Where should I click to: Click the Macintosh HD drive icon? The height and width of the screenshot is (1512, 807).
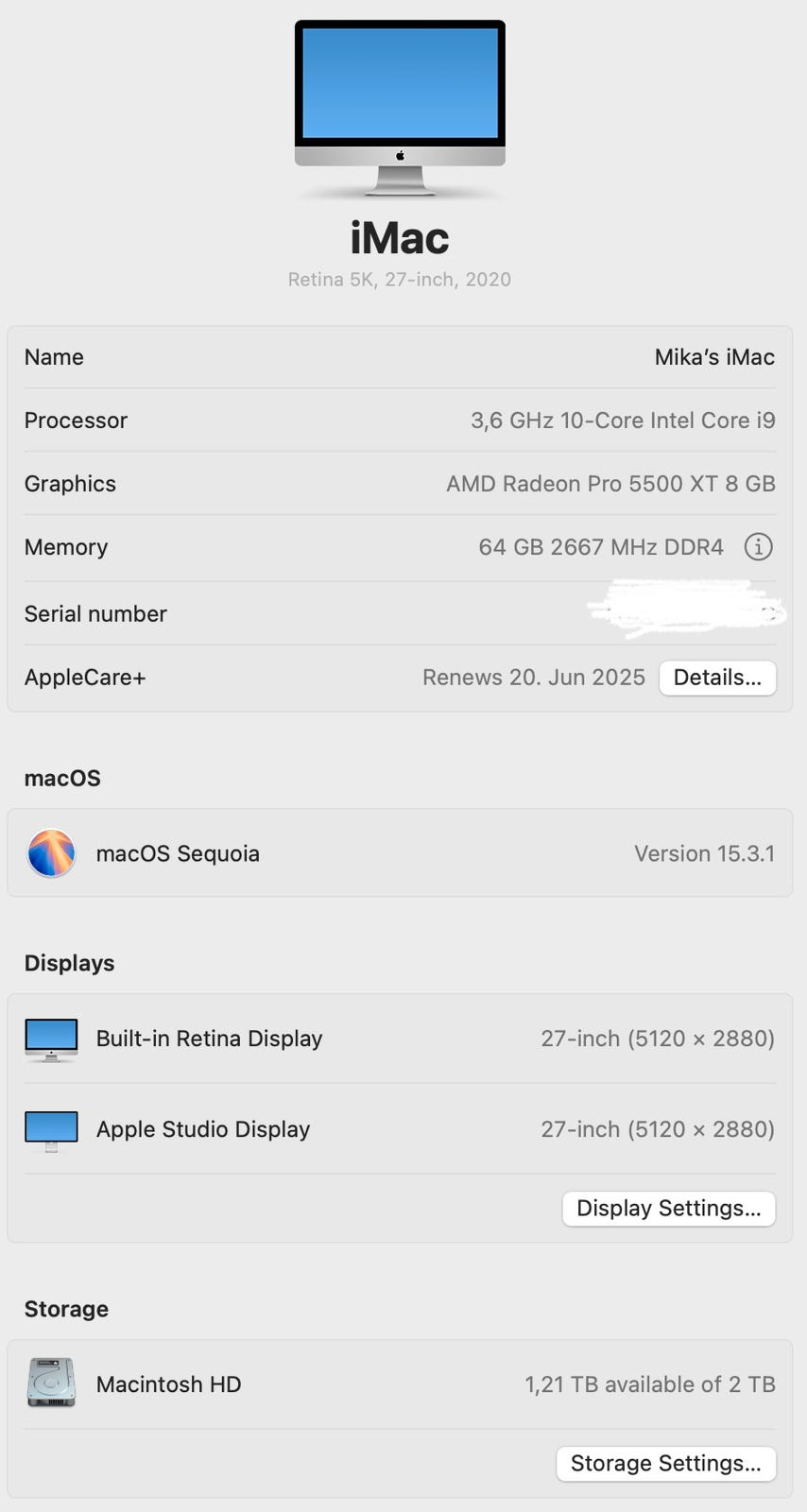pyautogui.click(x=51, y=1383)
